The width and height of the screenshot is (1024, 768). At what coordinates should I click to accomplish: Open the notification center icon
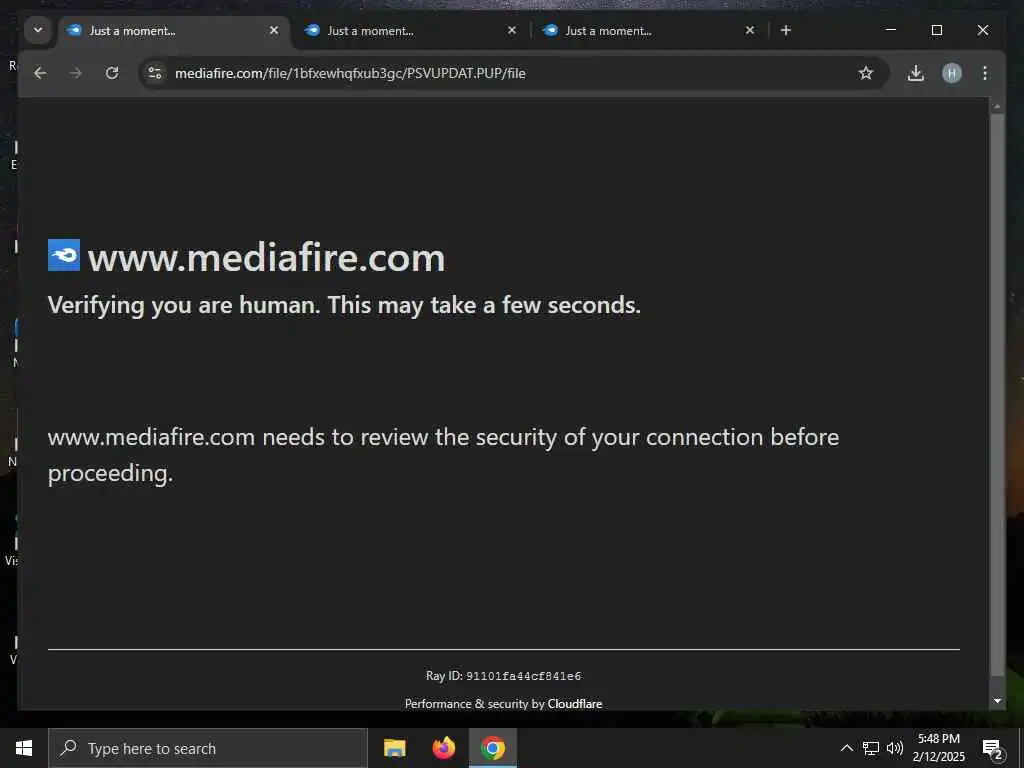tap(993, 749)
